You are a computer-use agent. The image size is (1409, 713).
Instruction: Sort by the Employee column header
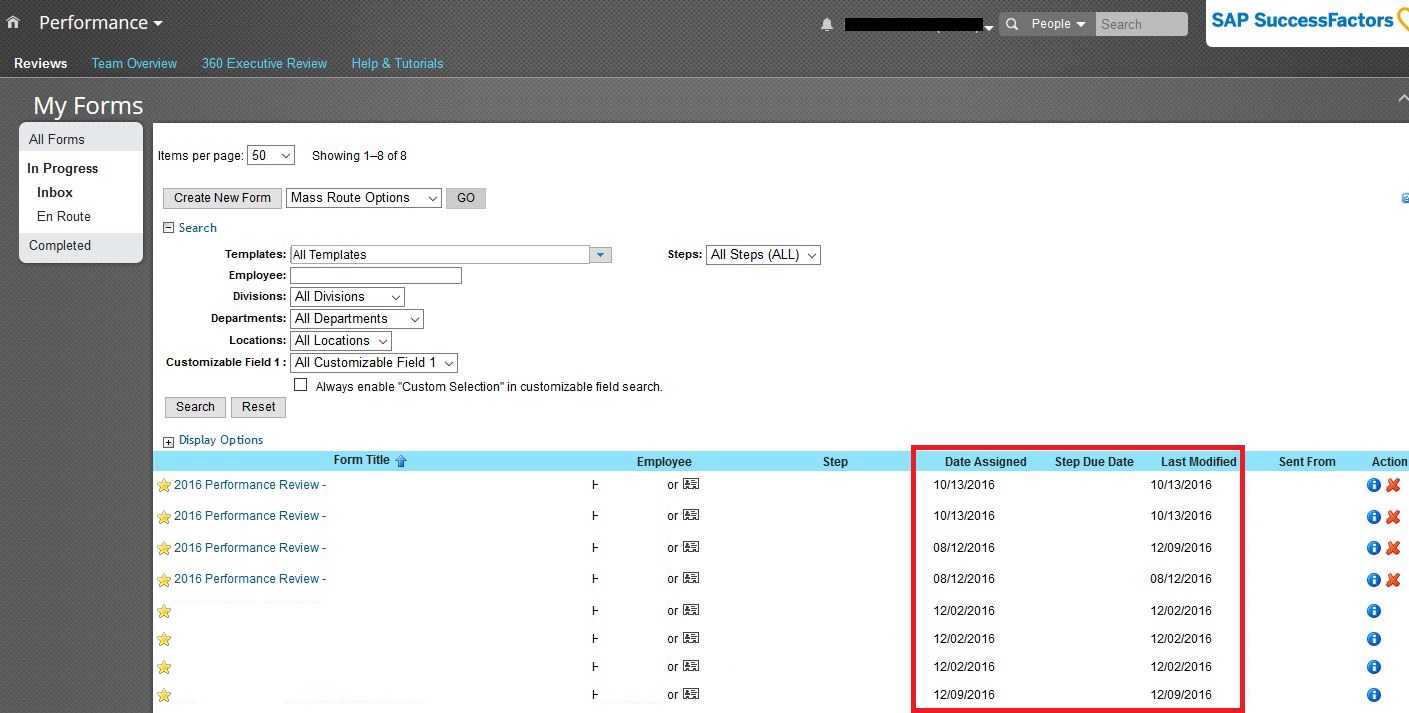point(664,462)
